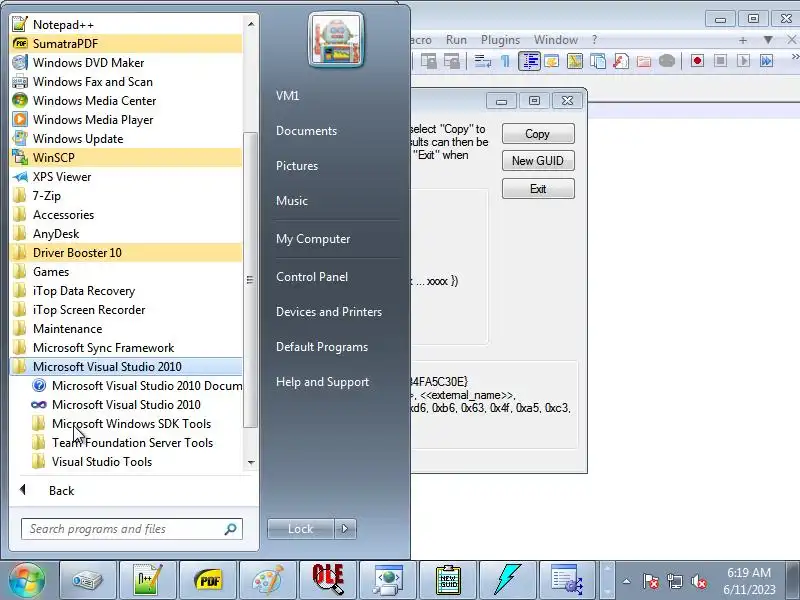
Task: Click the network tray icon
Action: pos(674,581)
